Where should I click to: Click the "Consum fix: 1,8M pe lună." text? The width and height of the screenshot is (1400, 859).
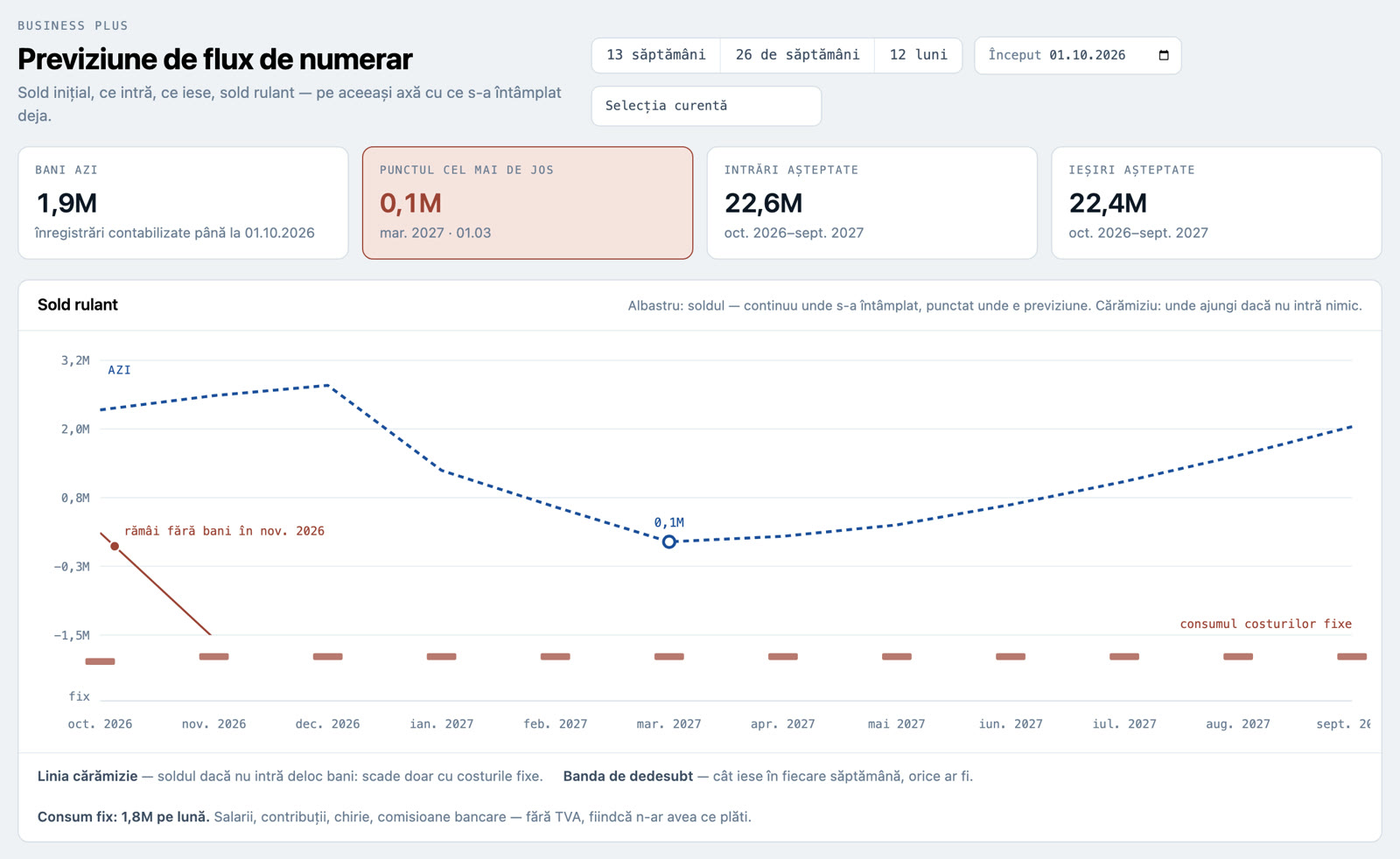pyautogui.click(x=123, y=816)
